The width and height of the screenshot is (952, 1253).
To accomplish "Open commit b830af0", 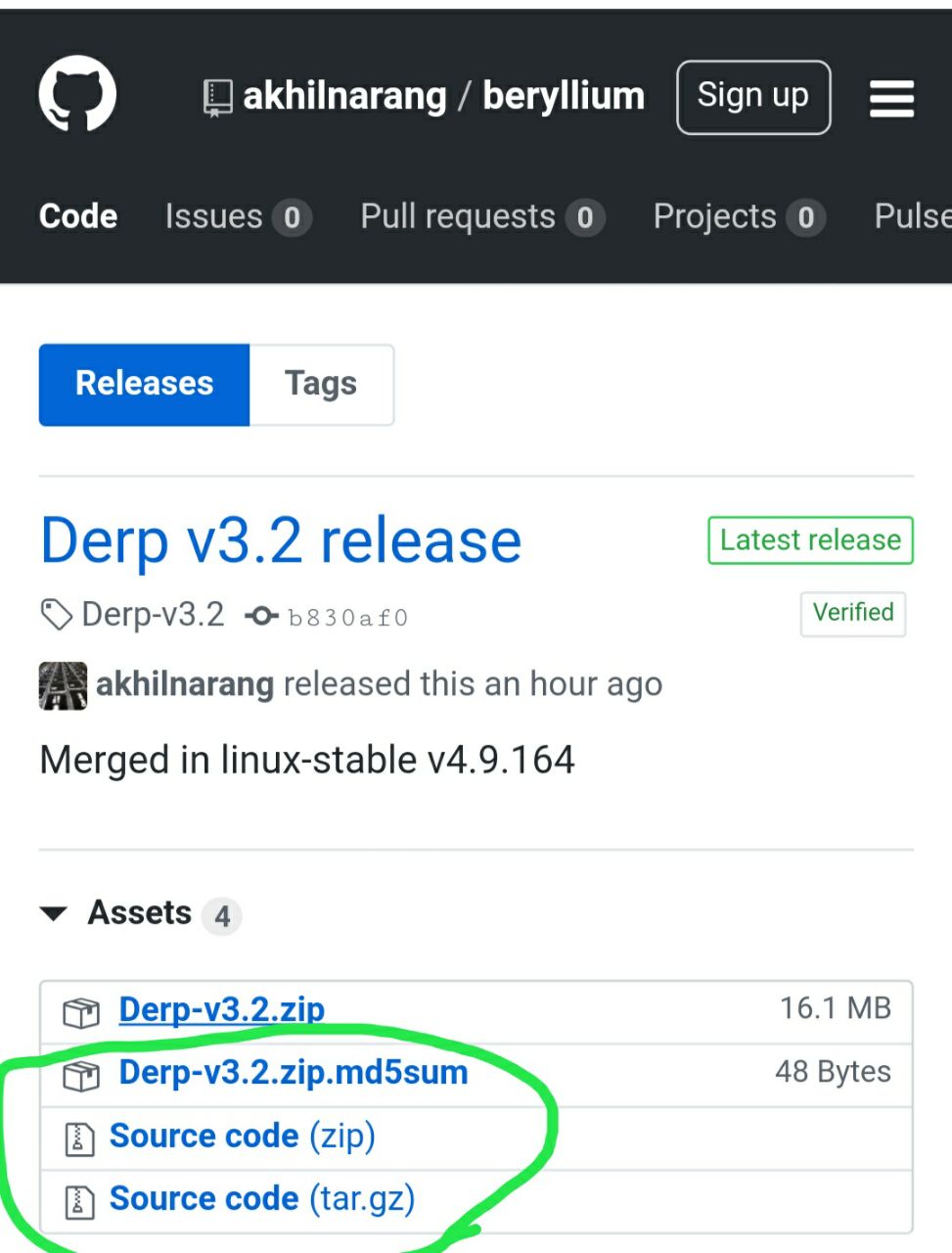I will click(348, 618).
